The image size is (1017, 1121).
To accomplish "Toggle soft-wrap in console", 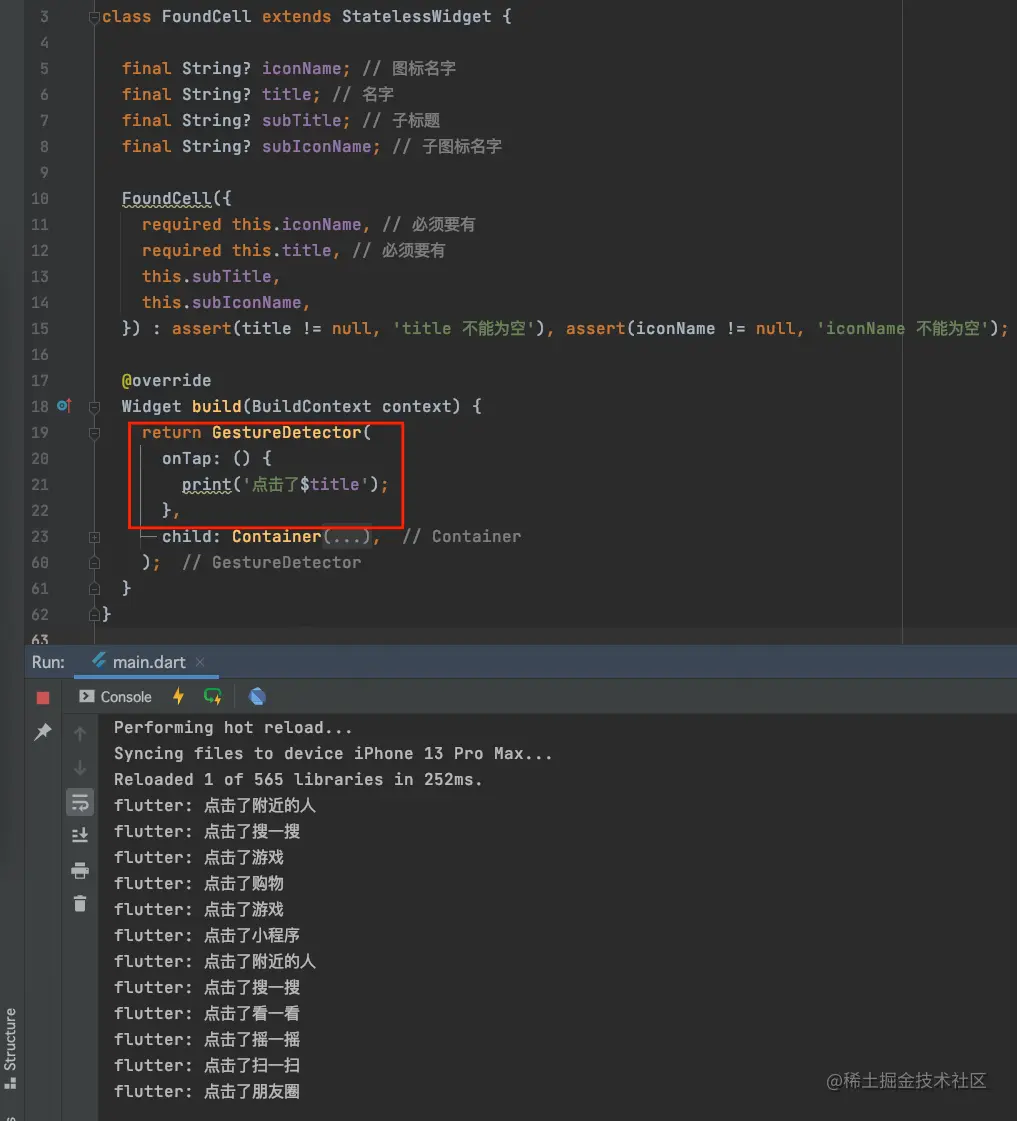I will click(x=80, y=803).
